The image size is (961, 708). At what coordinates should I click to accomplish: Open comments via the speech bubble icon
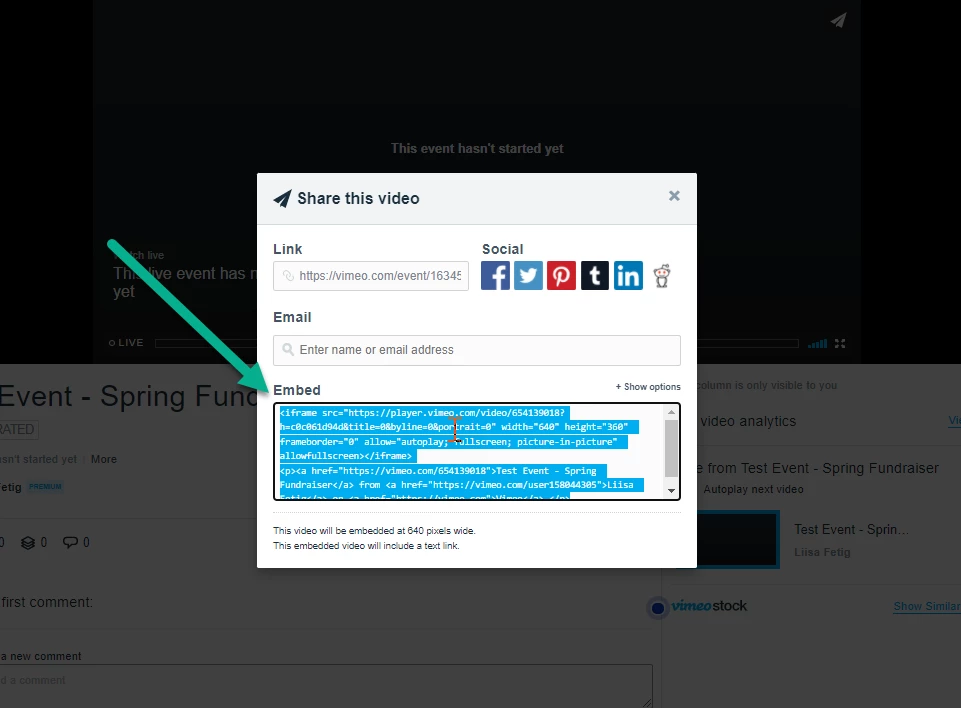pyautogui.click(x=70, y=542)
